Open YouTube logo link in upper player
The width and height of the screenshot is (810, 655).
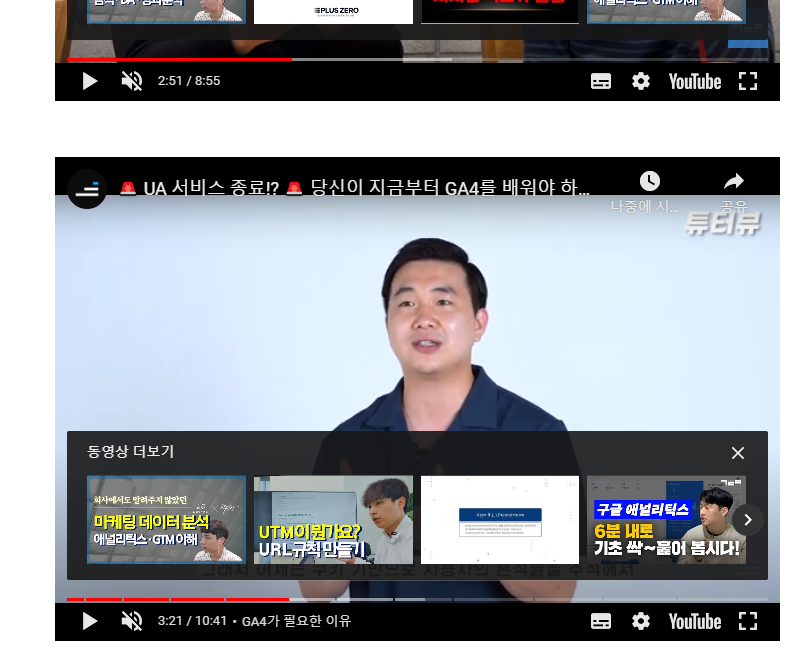694,82
